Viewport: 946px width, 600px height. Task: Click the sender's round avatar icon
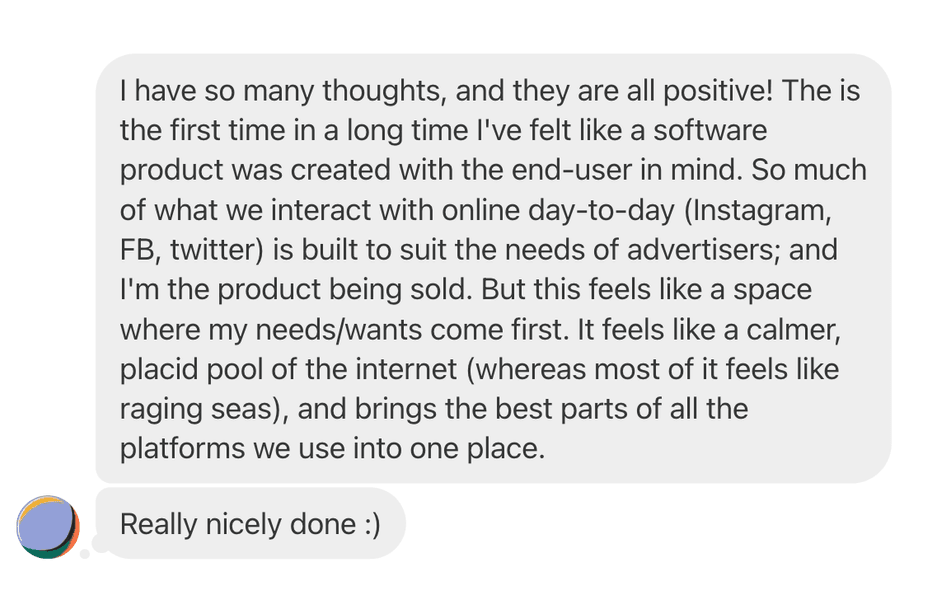pyautogui.click(x=48, y=527)
